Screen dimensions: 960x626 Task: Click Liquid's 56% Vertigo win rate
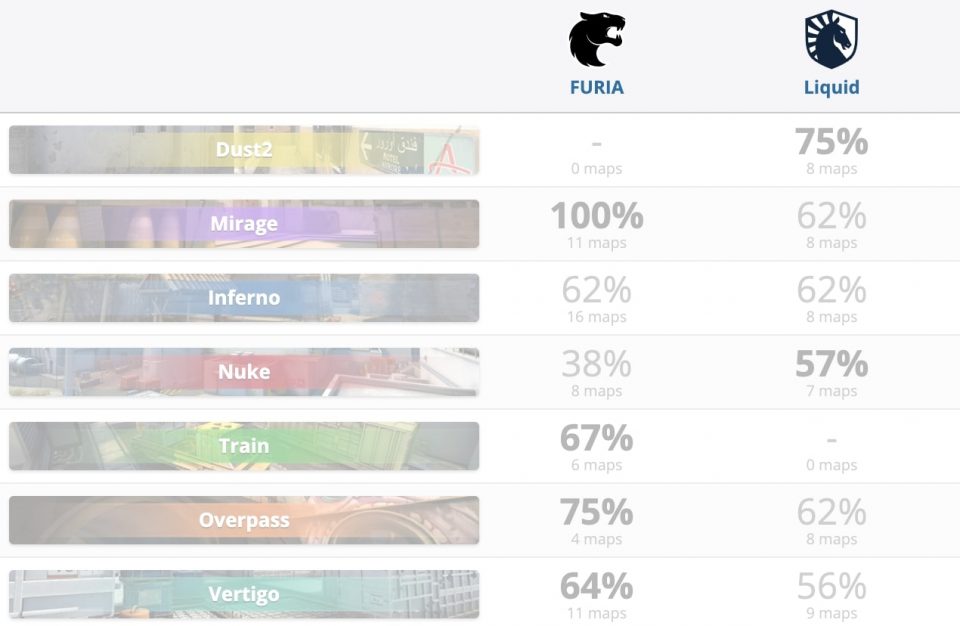(x=831, y=586)
